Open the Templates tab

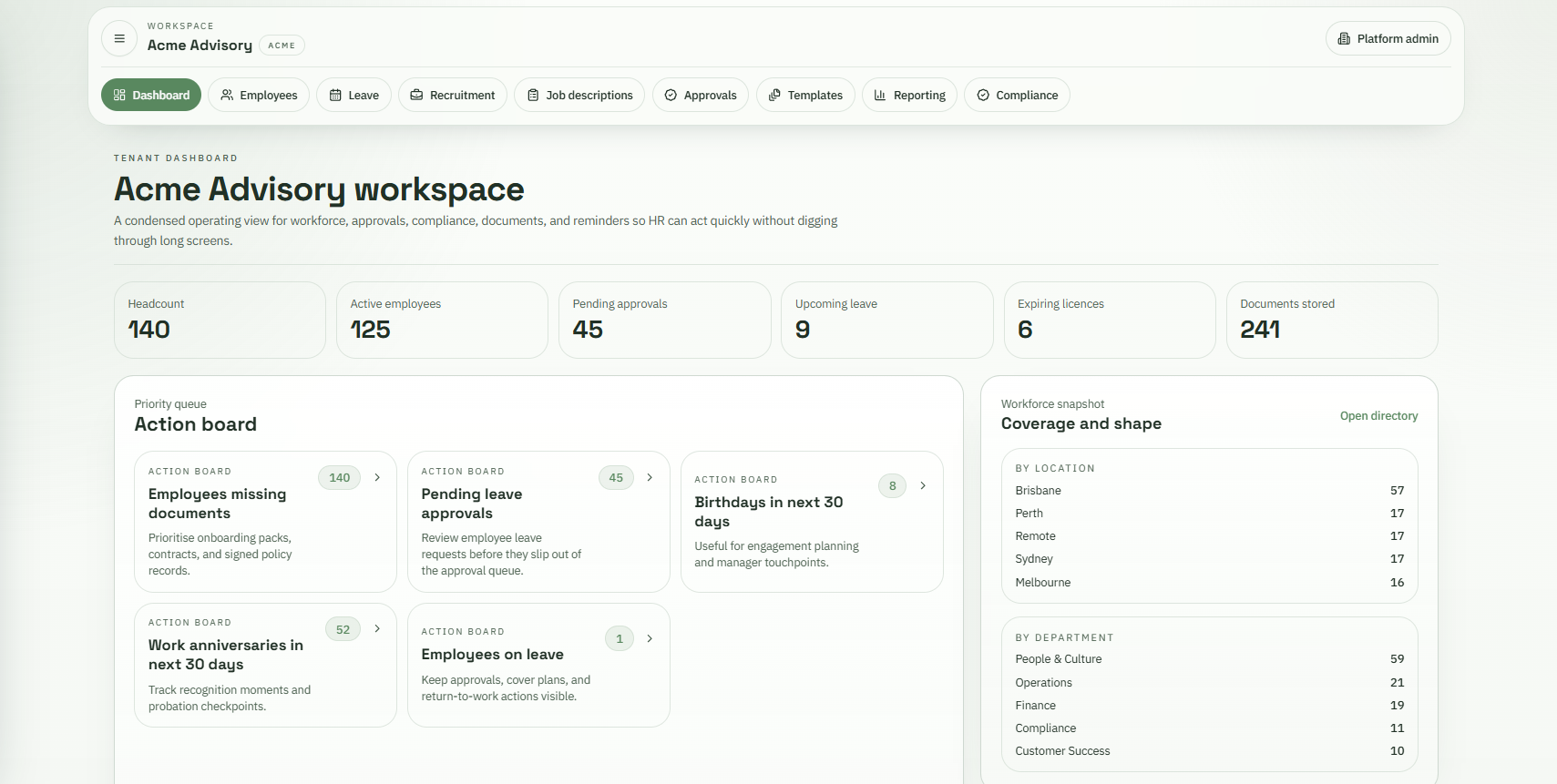(x=805, y=95)
